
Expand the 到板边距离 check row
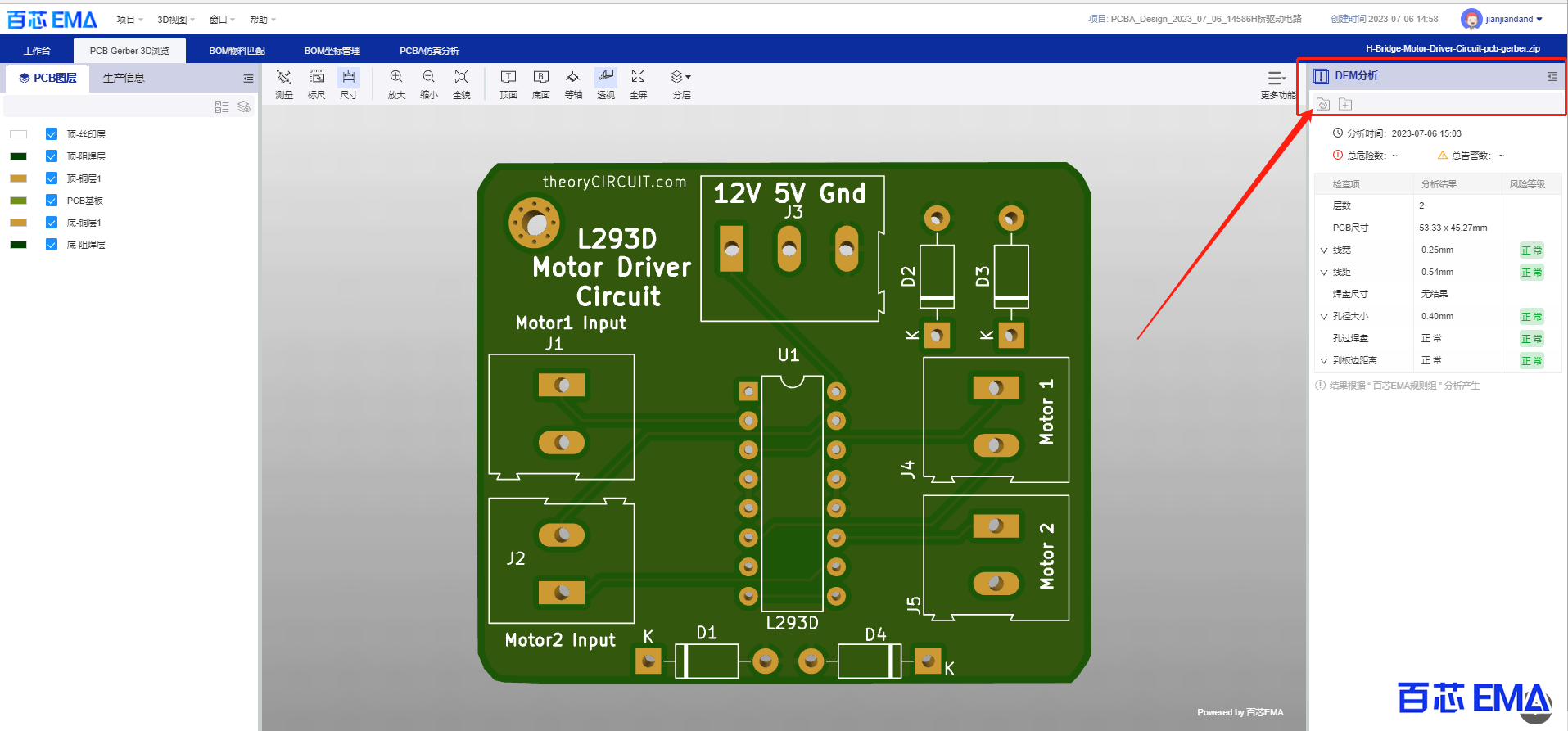(x=1324, y=361)
